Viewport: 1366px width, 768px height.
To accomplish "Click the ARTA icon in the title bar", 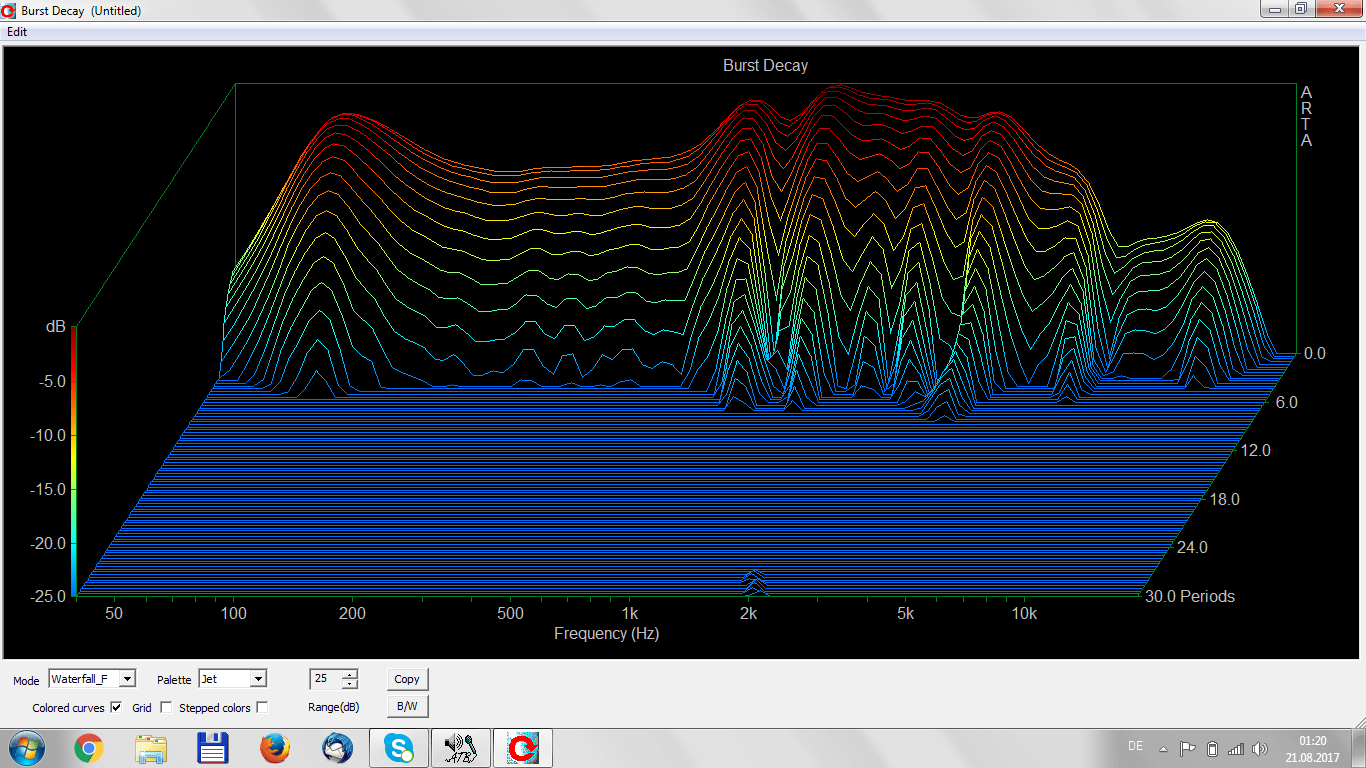I will pyautogui.click(x=9, y=10).
